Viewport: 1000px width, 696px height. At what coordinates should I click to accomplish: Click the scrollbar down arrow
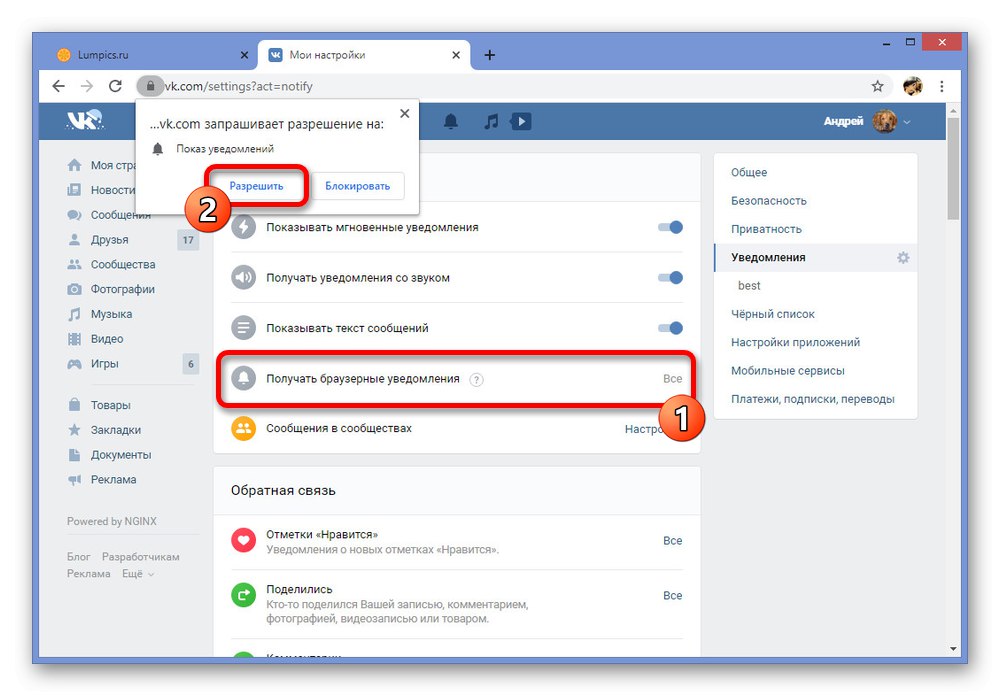click(953, 649)
